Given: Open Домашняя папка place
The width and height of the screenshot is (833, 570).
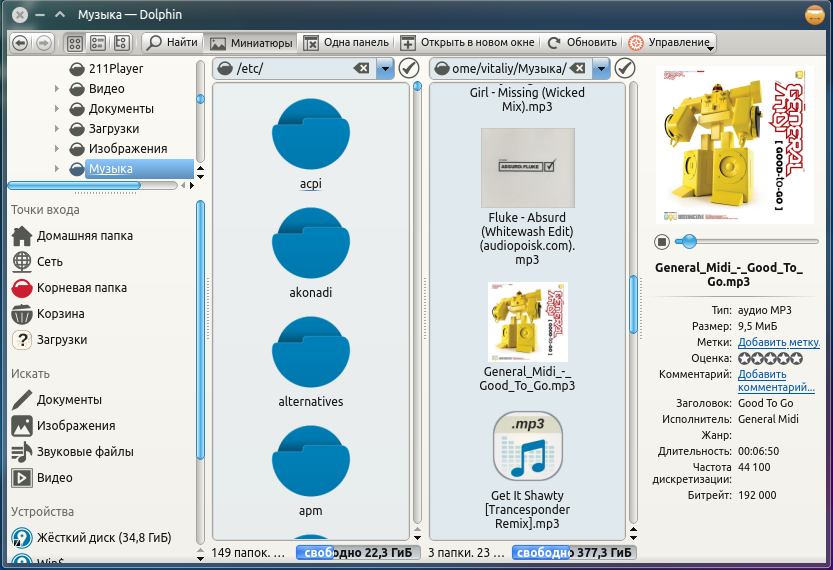Looking at the screenshot, I should pos(72,236).
